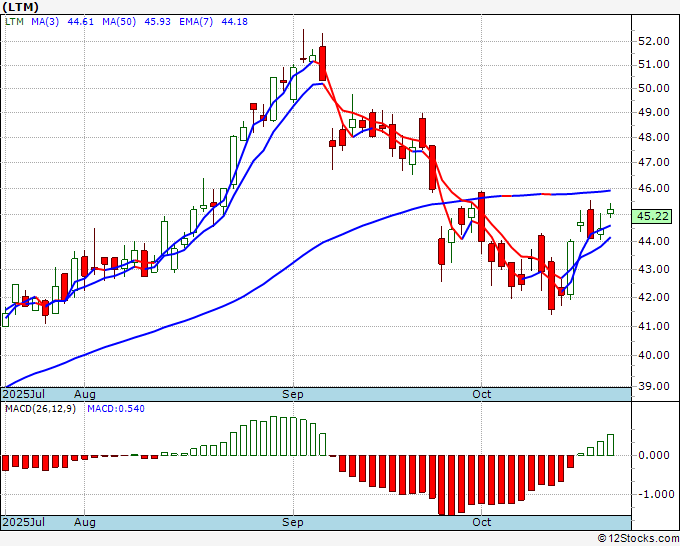Click the 46.00 price axis label
This screenshot has width=680, height=546.
pyautogui.click(x=654, y=188)
